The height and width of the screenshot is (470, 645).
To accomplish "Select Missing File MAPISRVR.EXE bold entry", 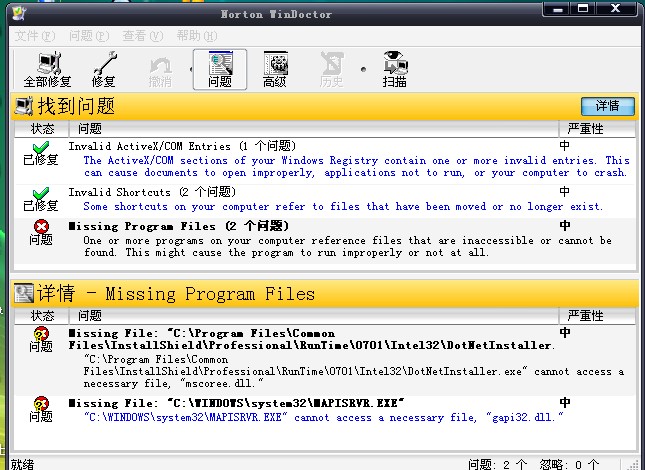I will point(237,403).
